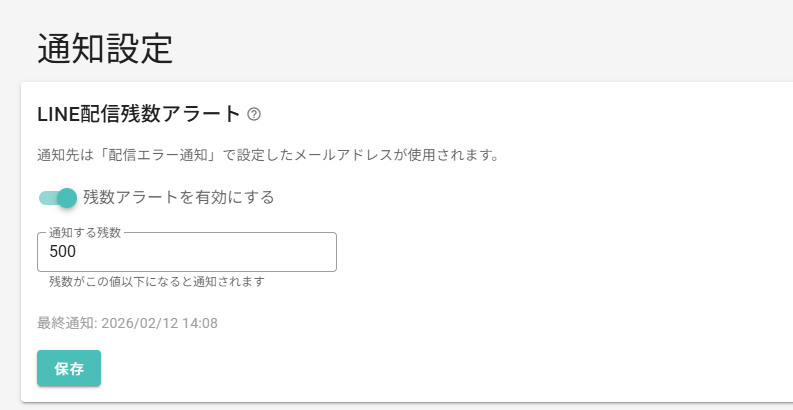Disable the 残数アラート toggle switch

coord(58,197)
